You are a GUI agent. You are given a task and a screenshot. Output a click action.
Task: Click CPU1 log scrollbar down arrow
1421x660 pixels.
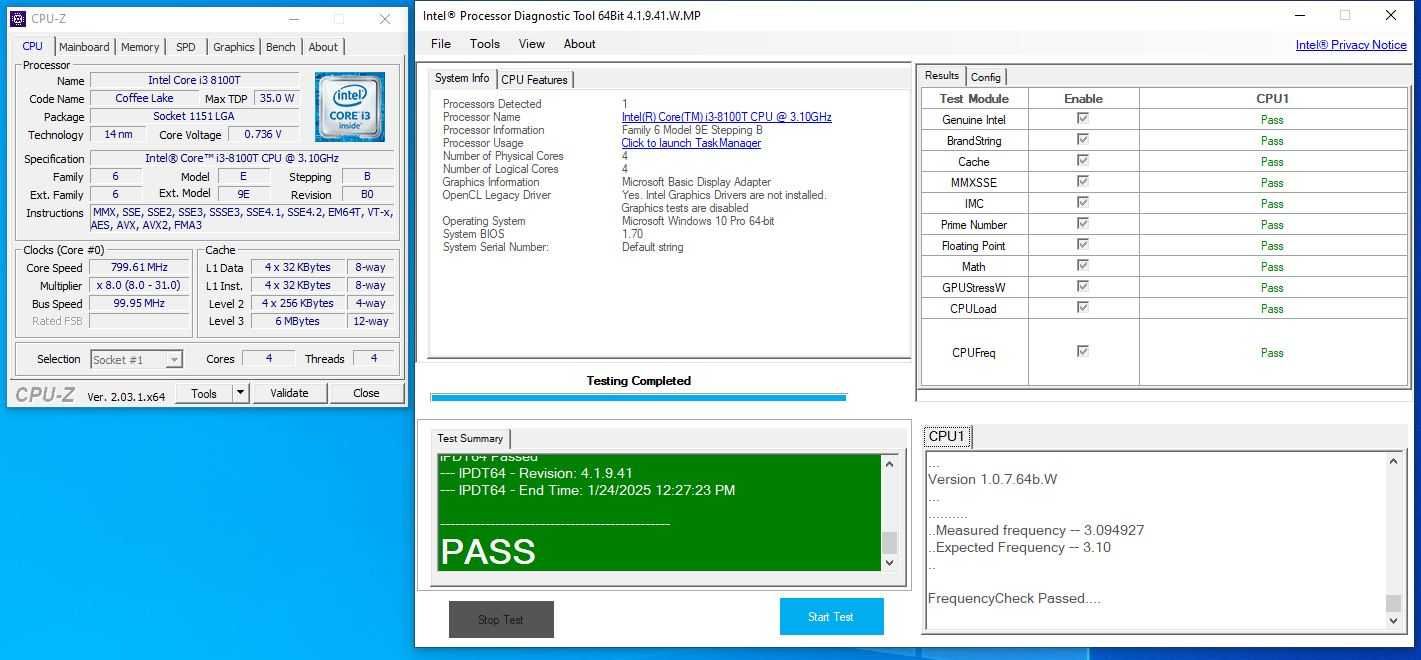click(1394, 620)
